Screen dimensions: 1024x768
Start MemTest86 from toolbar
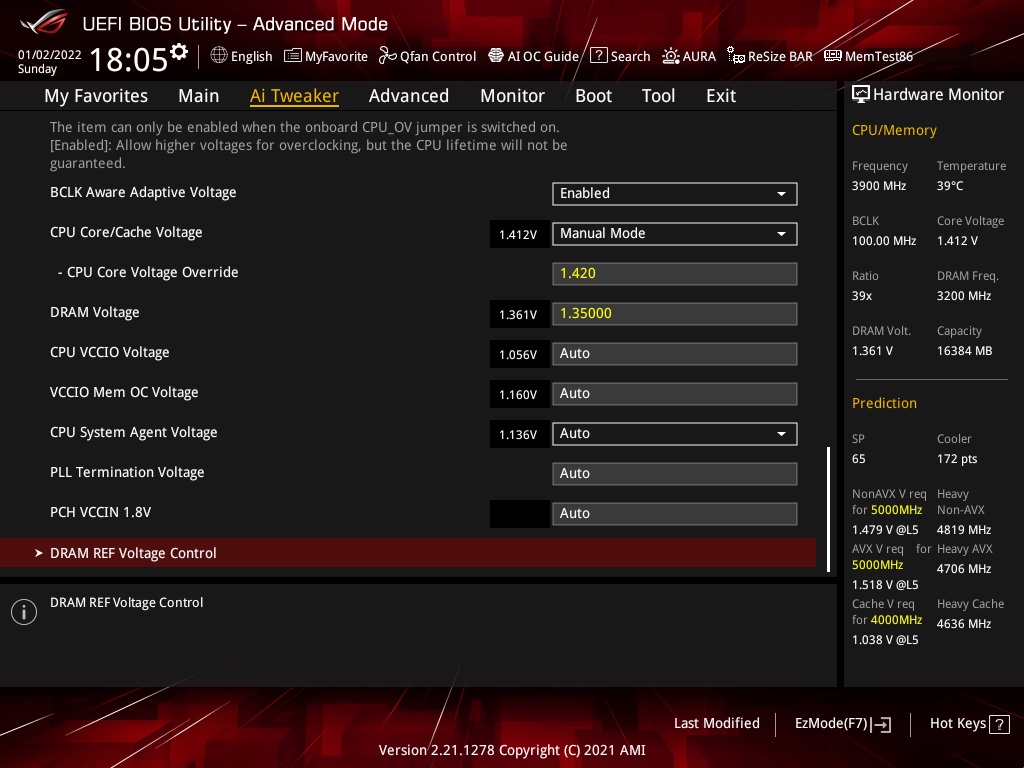click(x=868, y=57)
